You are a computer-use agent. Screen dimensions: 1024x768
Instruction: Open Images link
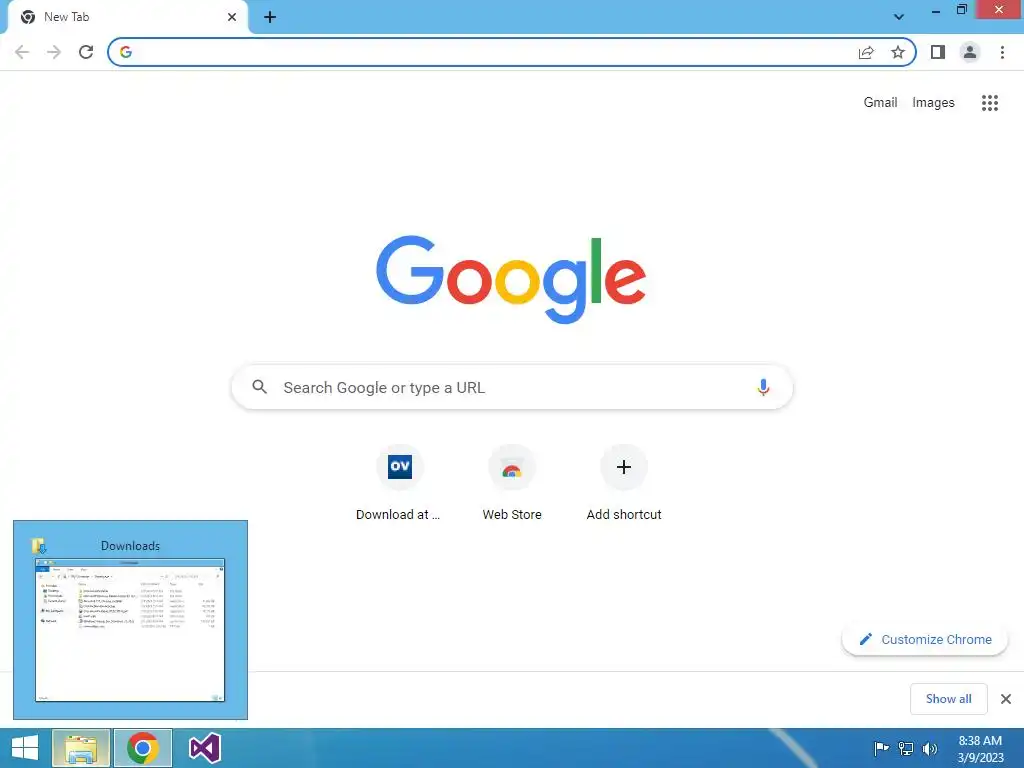933,103
